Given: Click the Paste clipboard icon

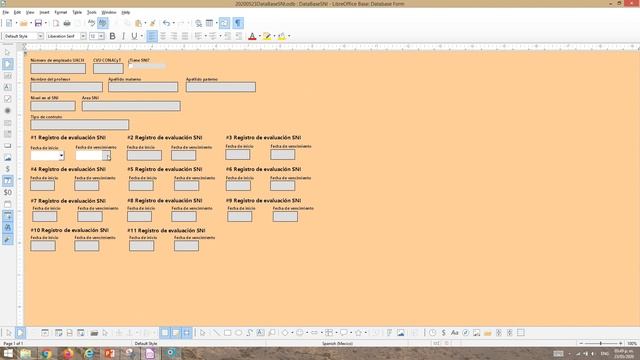Looking at the screenshot, I should pyautogui.click(x=138, y=23).
